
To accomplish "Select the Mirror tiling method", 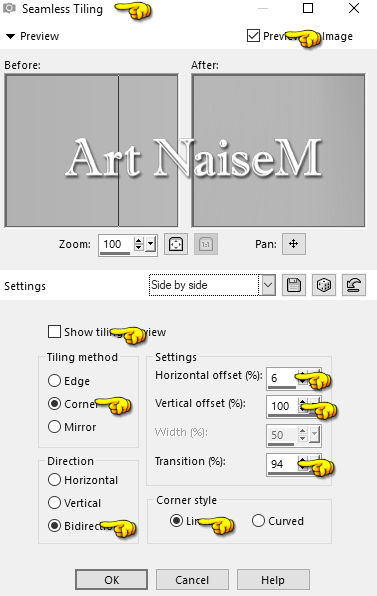I will (x=54, y=426).
